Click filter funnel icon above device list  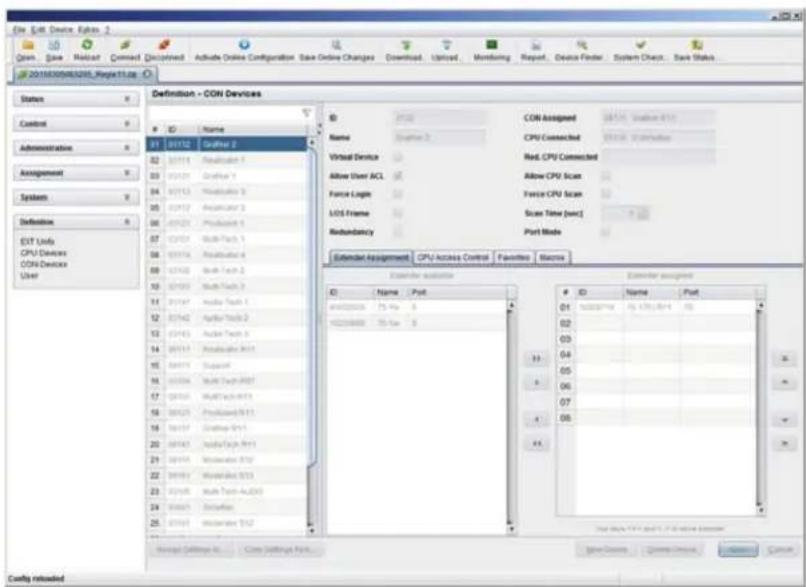(306, 113)
